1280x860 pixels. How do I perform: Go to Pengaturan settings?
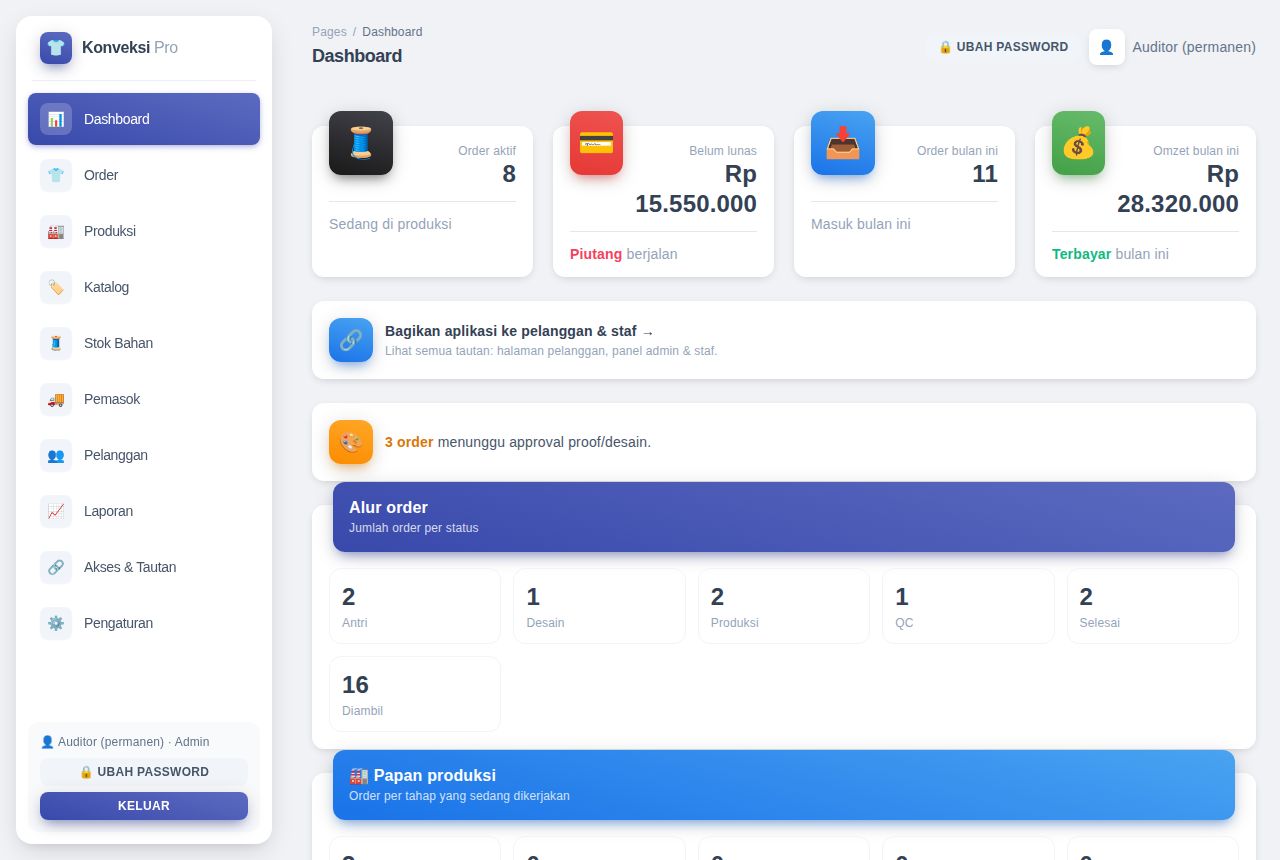click(x=144, y=623)
